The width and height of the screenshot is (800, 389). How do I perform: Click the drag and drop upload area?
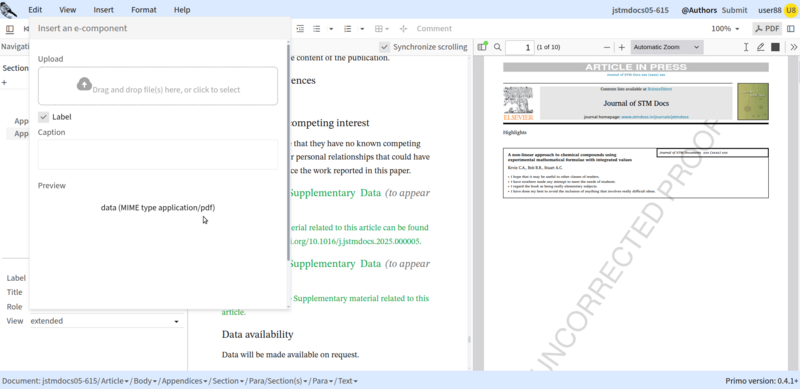[158, 86]
